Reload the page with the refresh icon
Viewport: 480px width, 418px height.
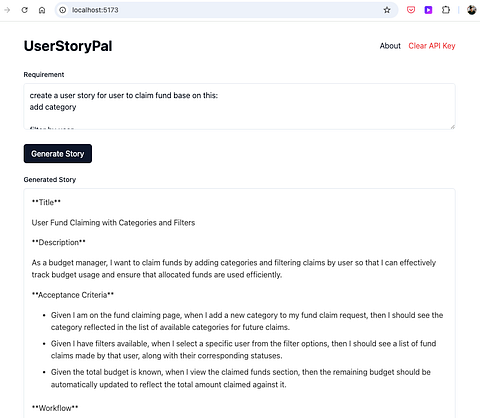(25, 10)
